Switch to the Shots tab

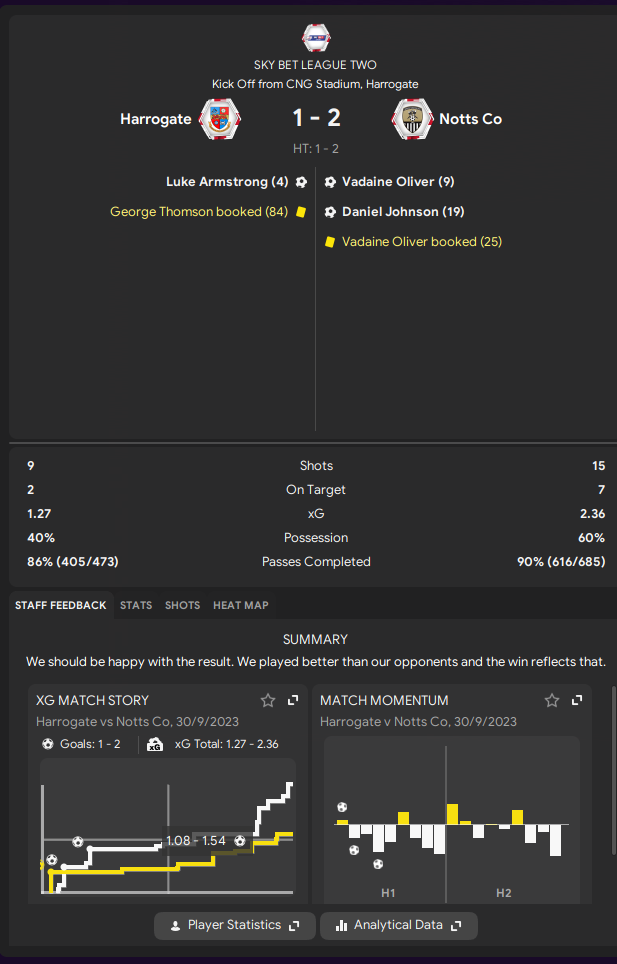tap(183, 606)
